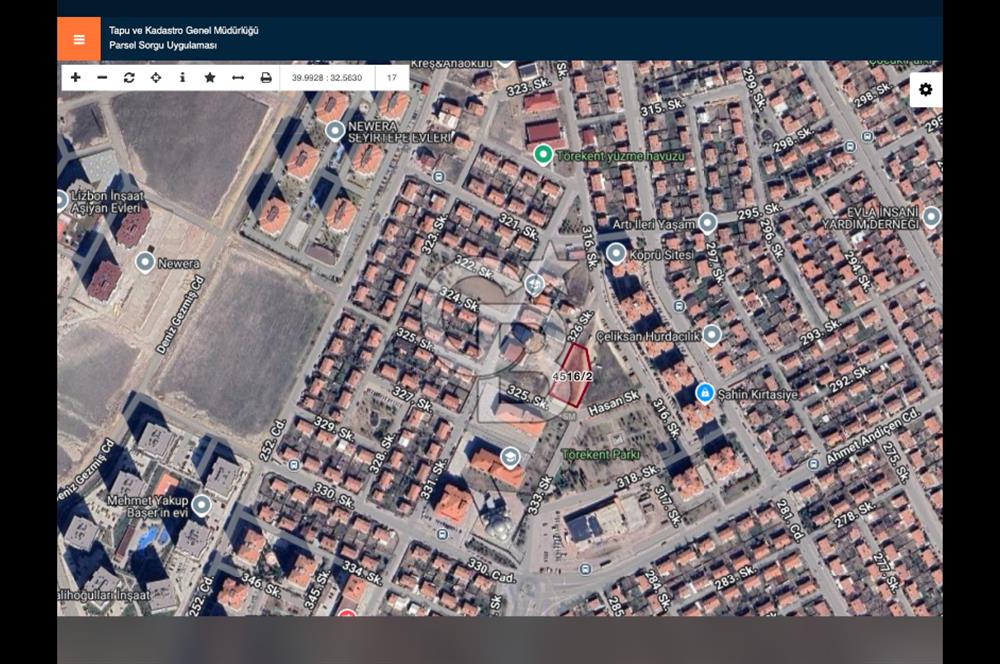This screenshot has width=1000, height=664.
Task: Click the Ahmet Andiçen Cd. street label
Action: tap(874, 435)
